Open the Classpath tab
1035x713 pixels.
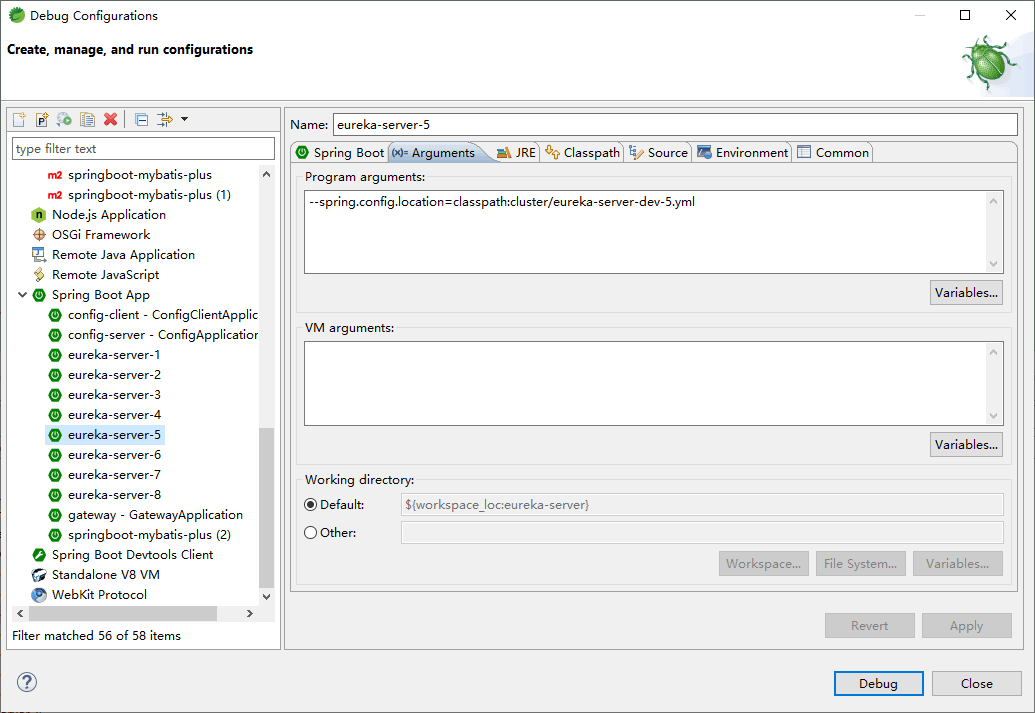point(582,153)
